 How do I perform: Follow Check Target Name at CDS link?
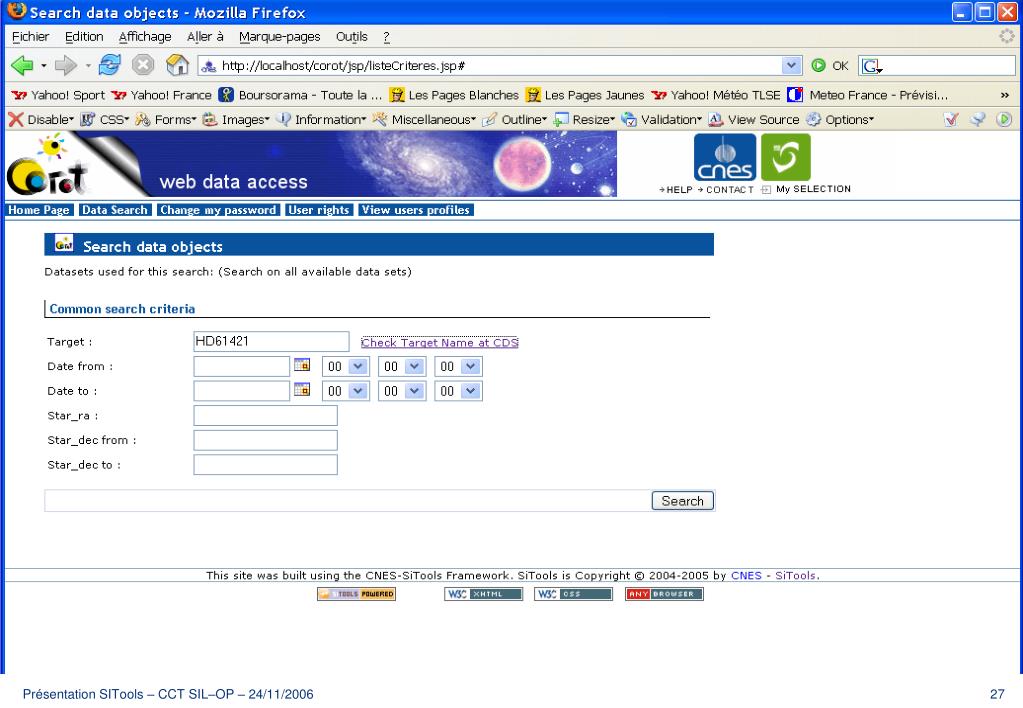440,343
